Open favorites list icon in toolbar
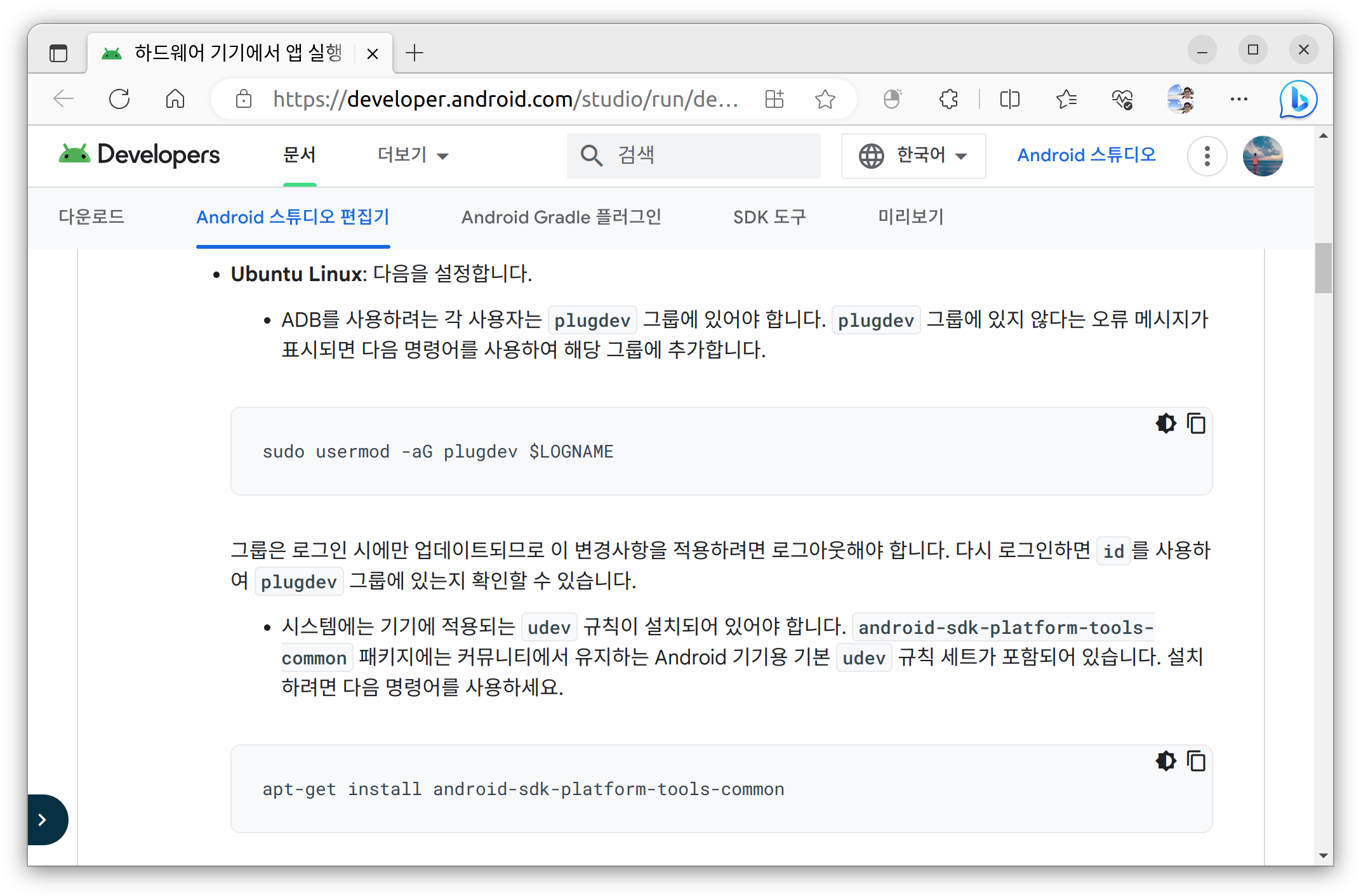This screenshot has height=896, width=1361. [1066, 100]
